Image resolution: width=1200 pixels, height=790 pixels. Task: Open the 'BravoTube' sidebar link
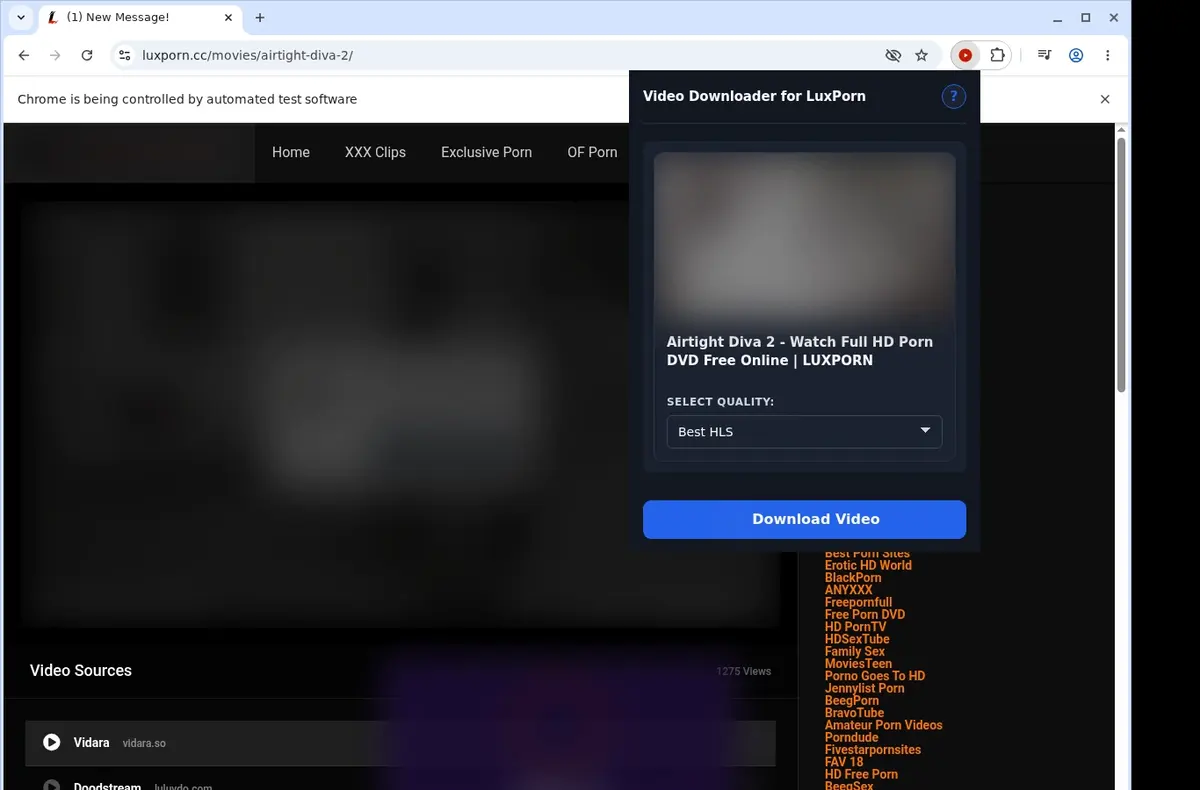click(854, 713)
